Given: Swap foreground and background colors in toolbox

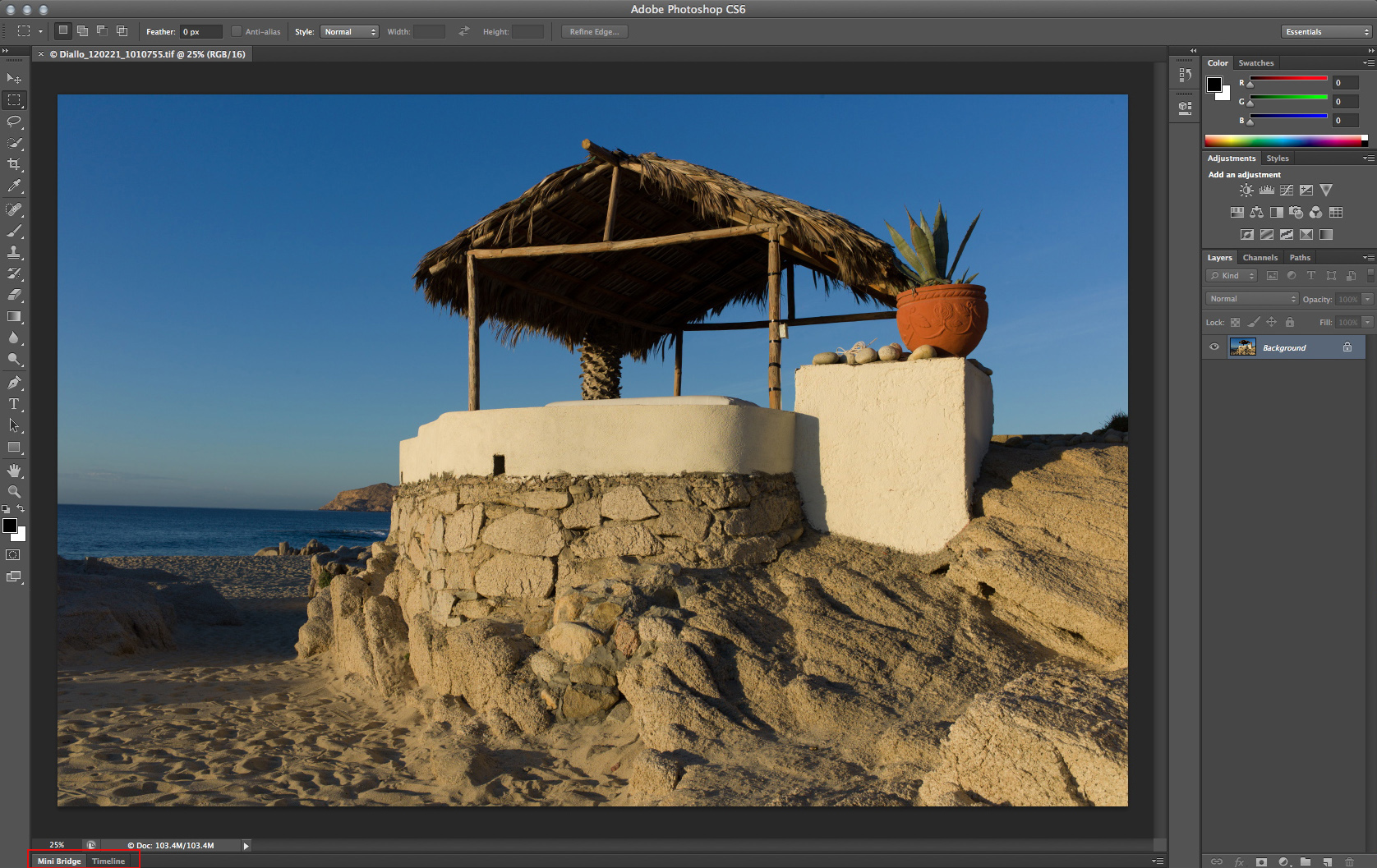Looking at the screenshot, I should click(x=21, y=509).
